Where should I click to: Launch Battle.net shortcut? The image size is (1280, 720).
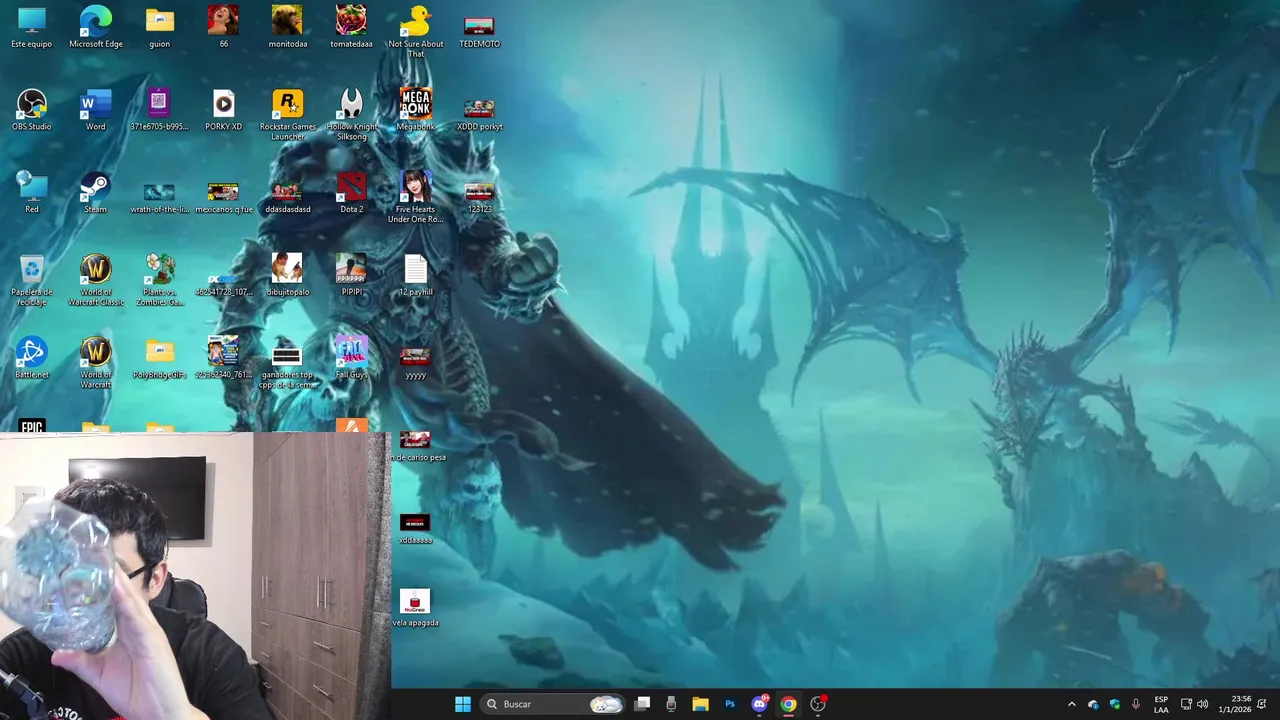(x=32, y=359)
